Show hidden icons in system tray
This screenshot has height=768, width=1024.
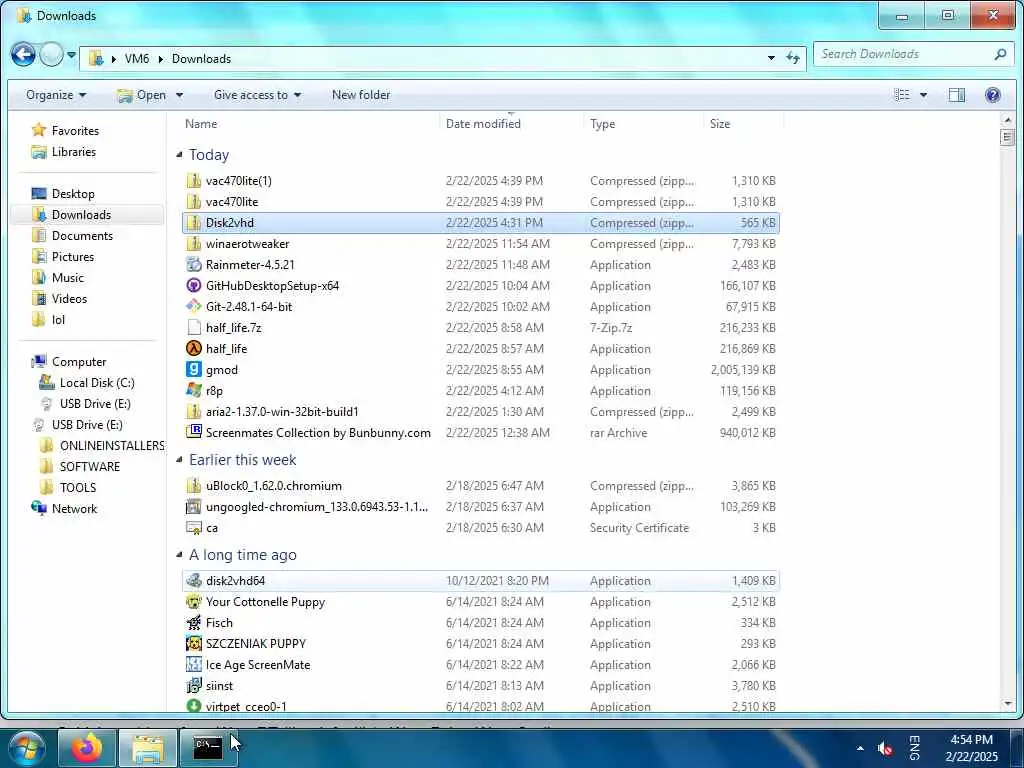860,748
